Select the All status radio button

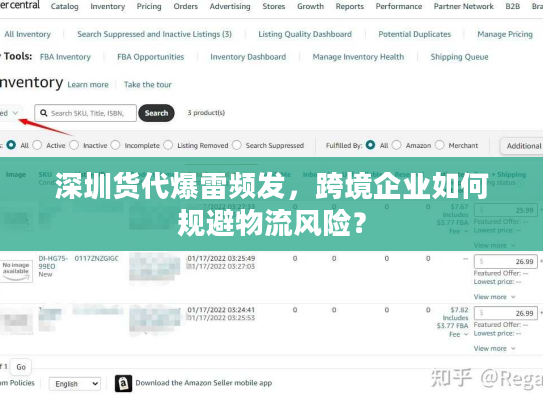[x=11, y=145]
